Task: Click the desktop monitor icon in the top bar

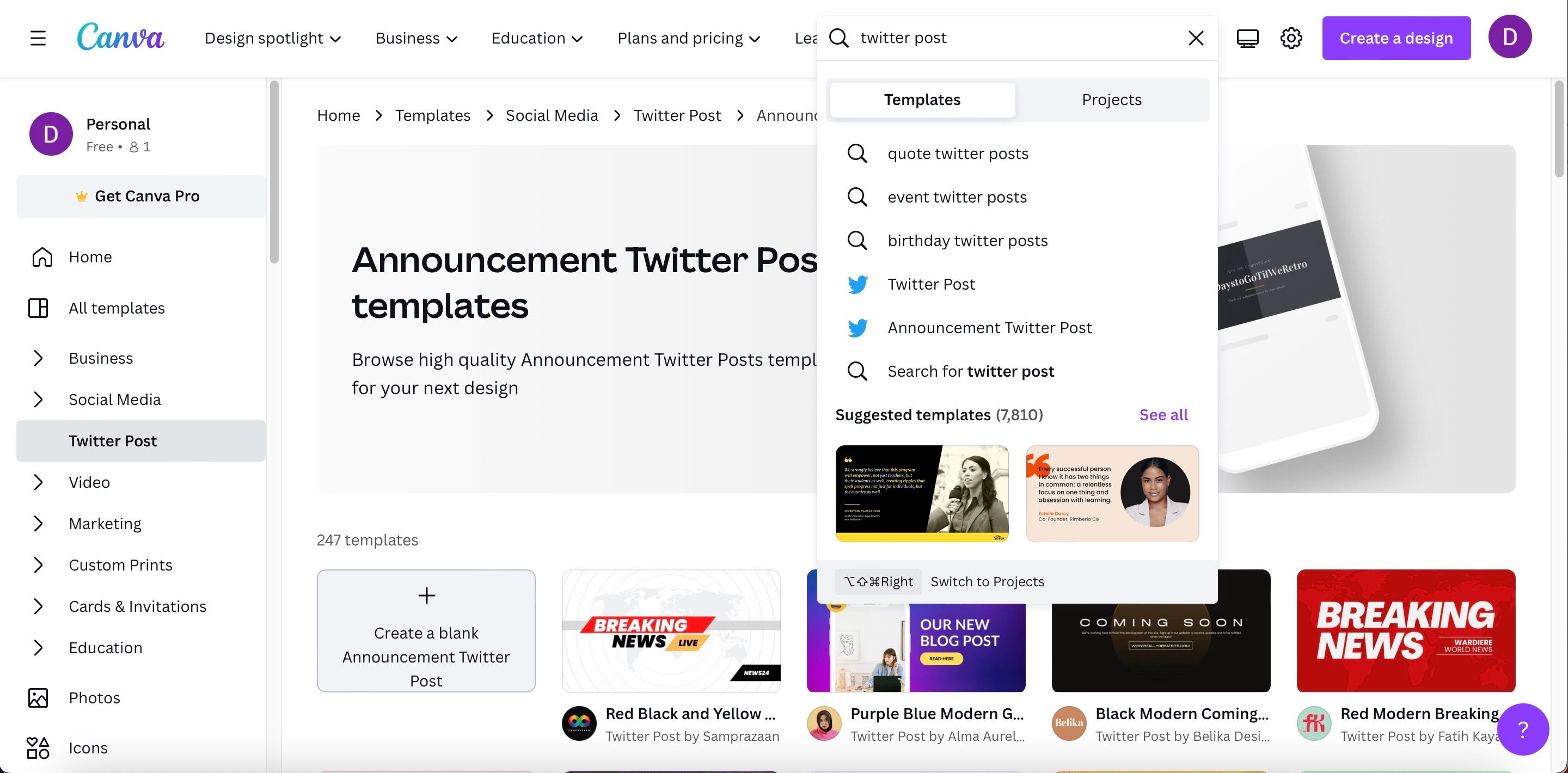Action: pos(1247,38)
